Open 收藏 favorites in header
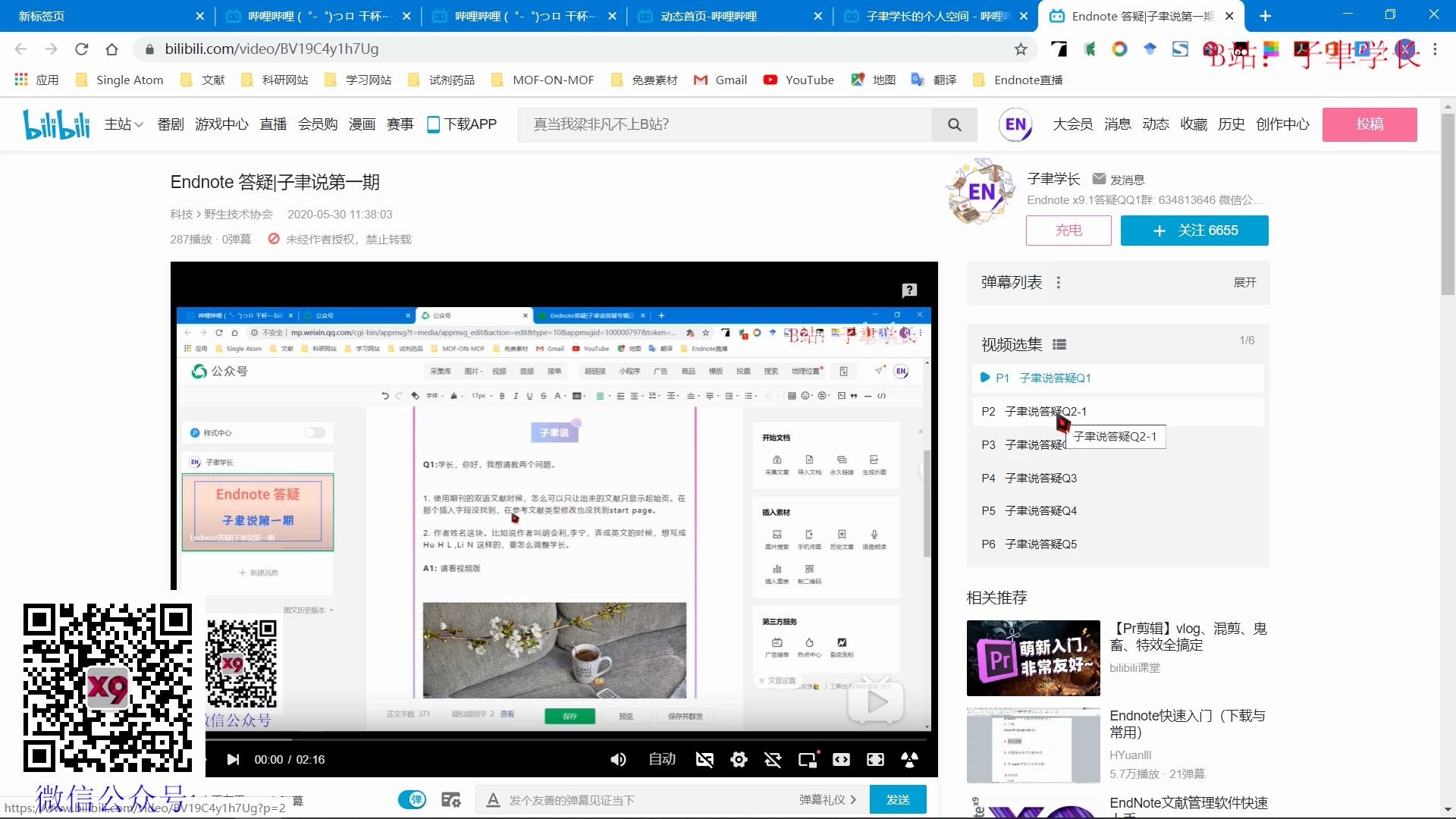The image size is (1456, 819). coord(1194,124)
